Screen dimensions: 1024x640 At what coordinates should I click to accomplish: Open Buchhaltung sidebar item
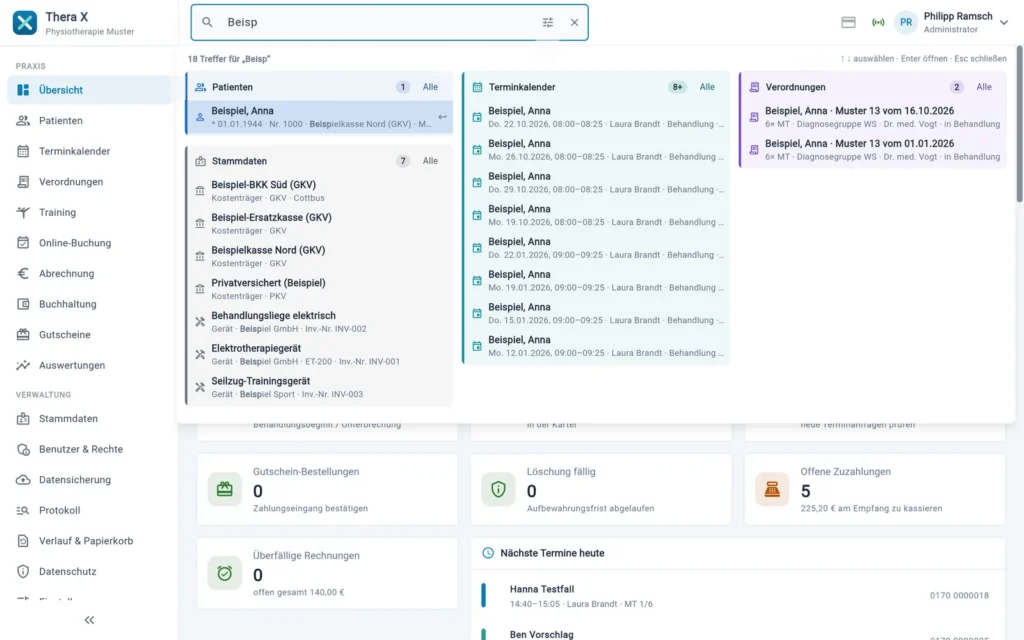89,304
